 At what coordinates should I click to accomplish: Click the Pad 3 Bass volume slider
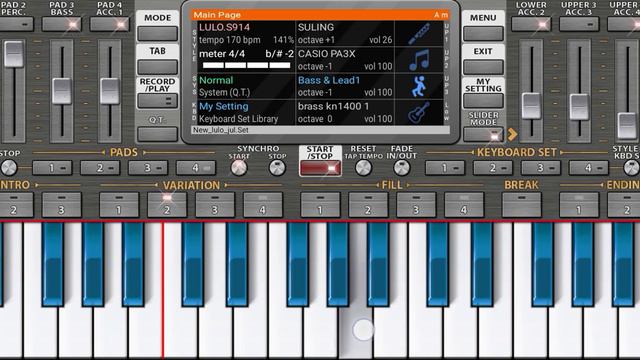pos(62,91)
